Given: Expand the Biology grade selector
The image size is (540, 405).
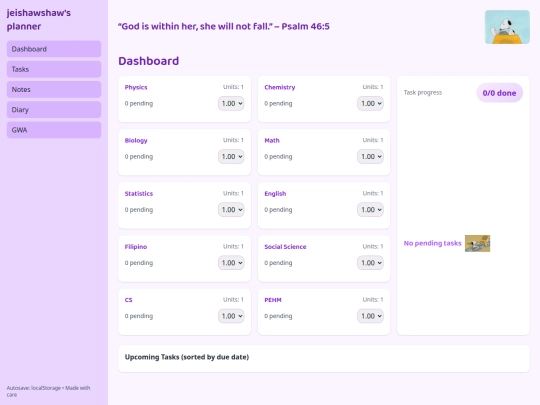Looking at the screenshot, I should pyautogui.click(x=231, y=156).
